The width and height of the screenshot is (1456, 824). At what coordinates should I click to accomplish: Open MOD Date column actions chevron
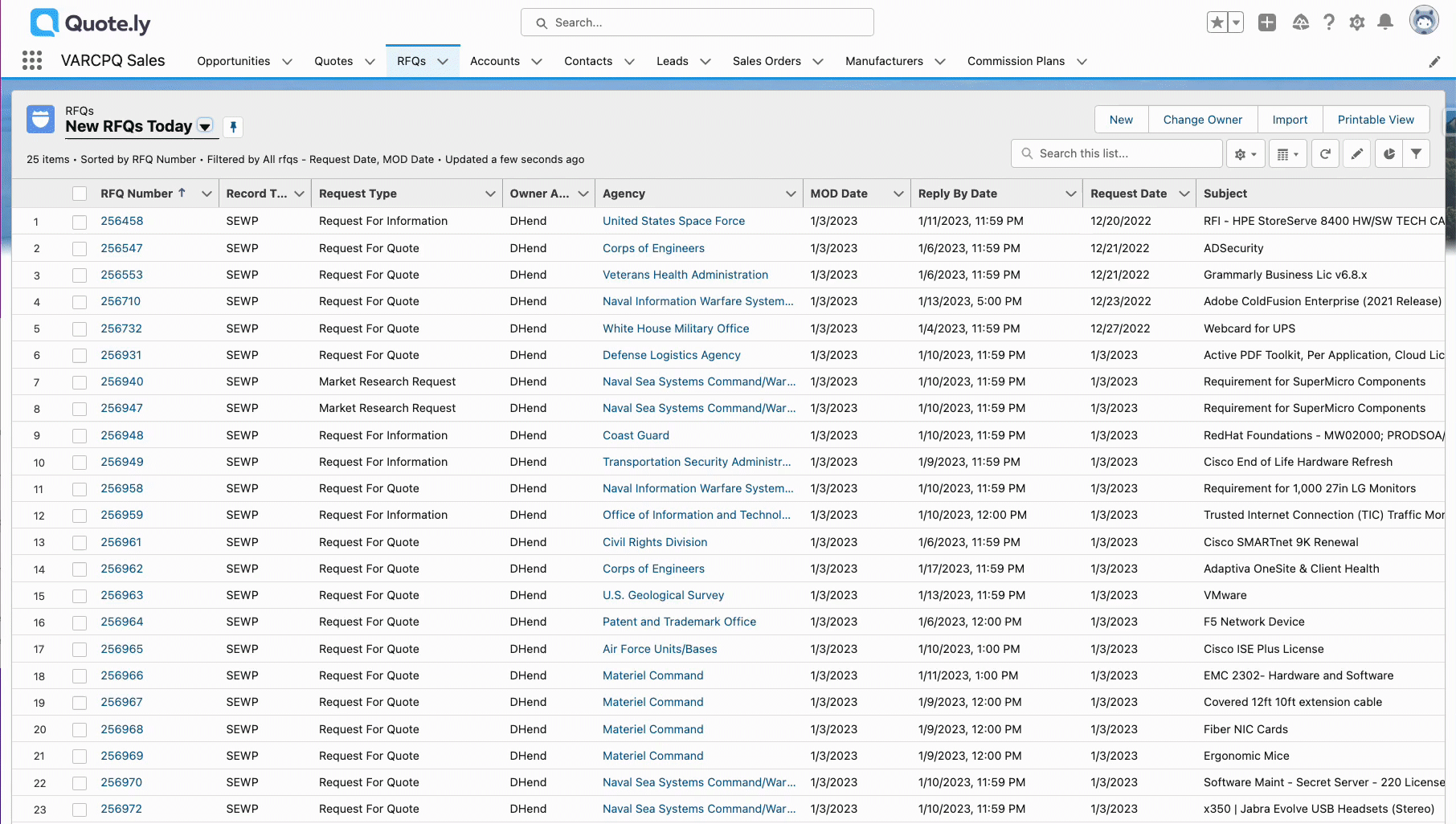tap(898, 194)
